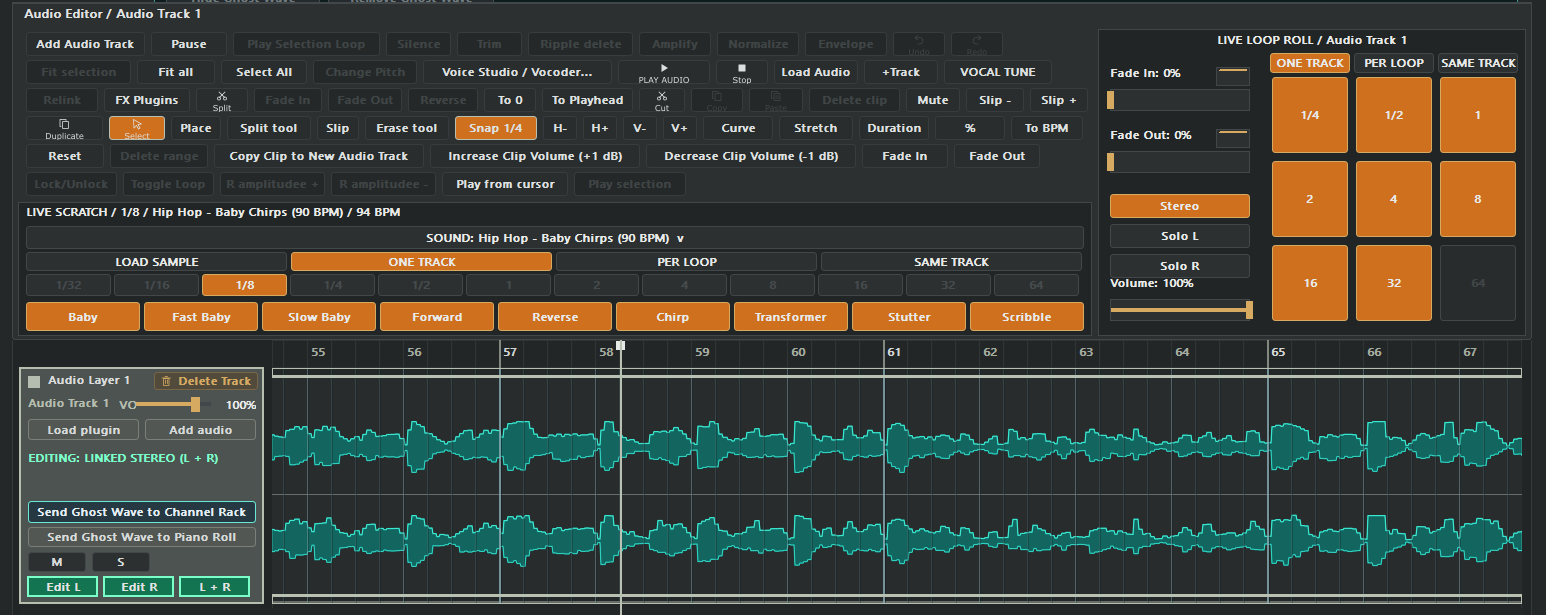1546x615 pixels.
Task: Click the trash Delete Track button
Action: [206, 381]
